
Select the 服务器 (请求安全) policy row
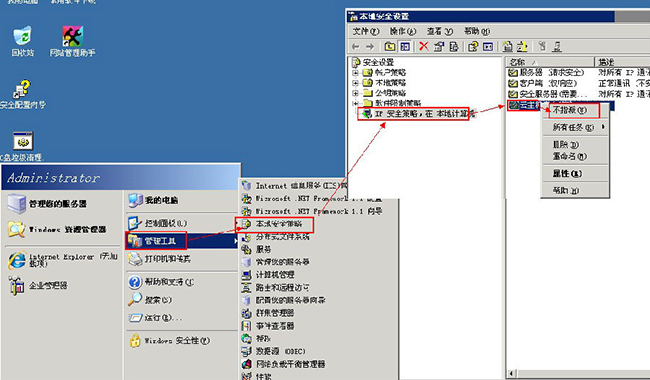(546, 73)
